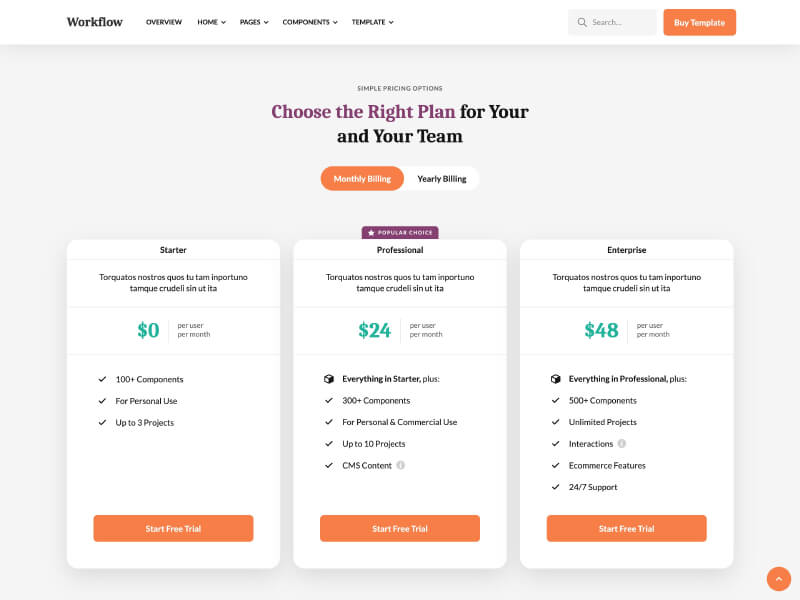Open the Template navigation menu
Screen dimensions: 800x600
tap(372, 22)
